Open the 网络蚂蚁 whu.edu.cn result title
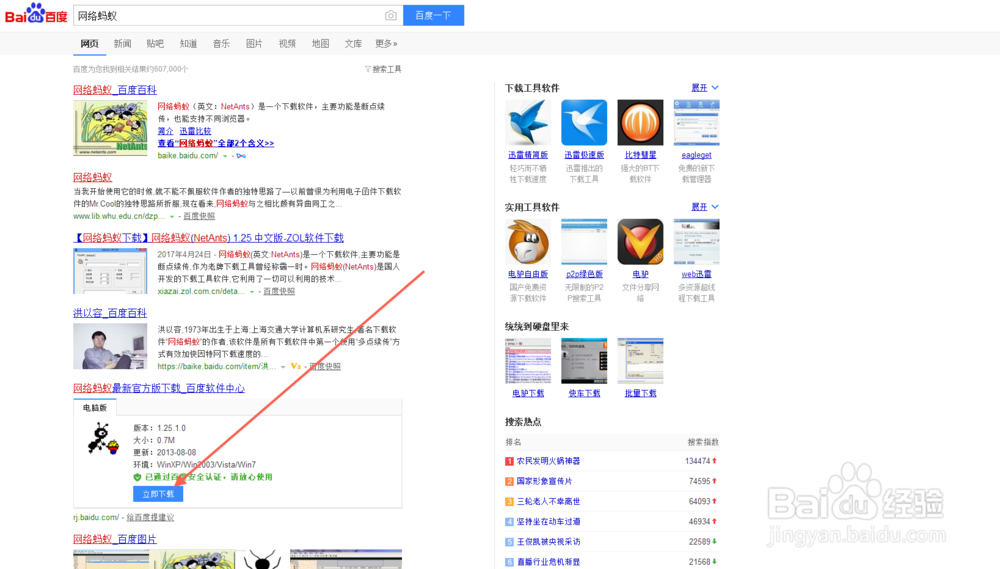 click(x=92, y=177)
